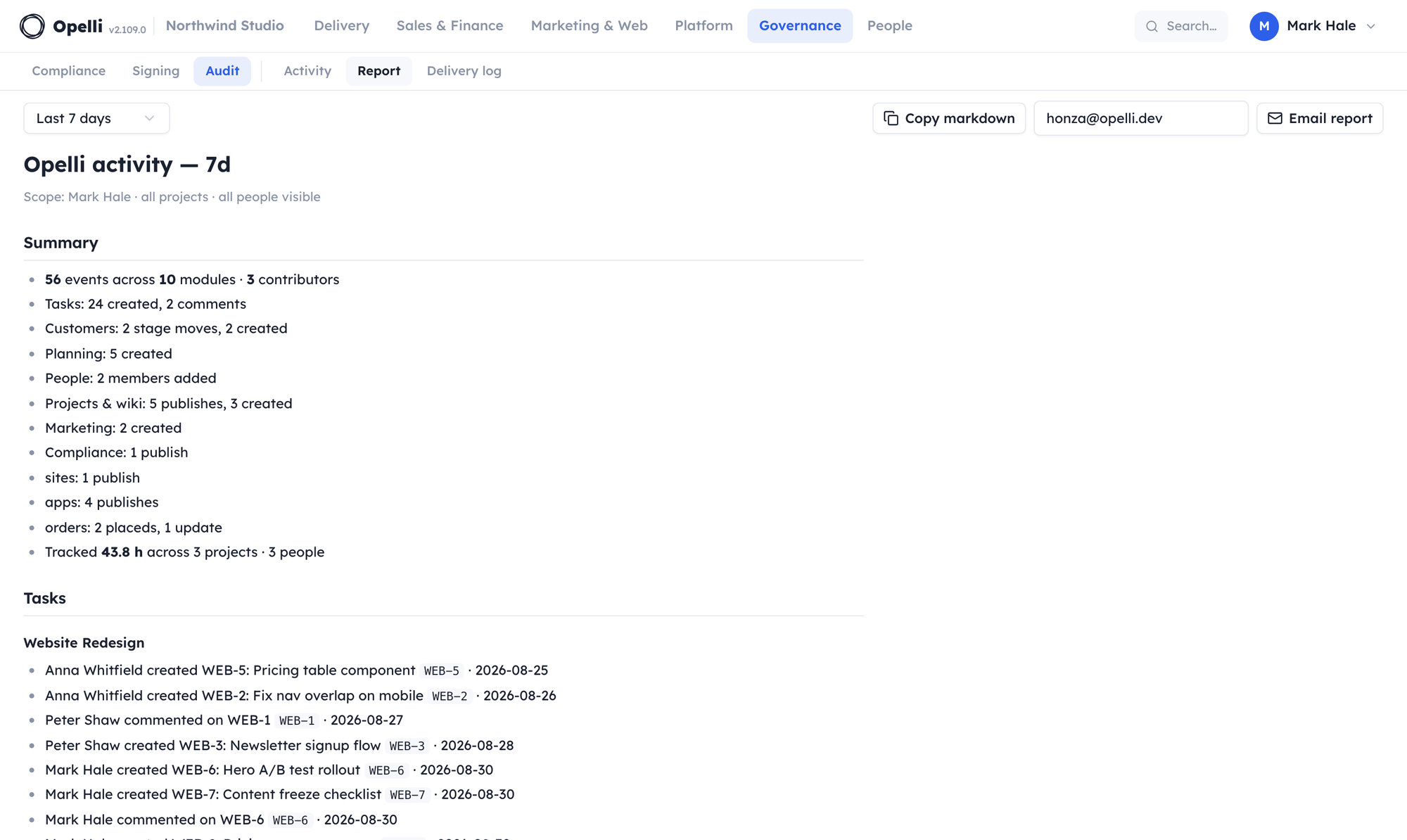The width and height of the screenshot is (1407, 840).
Task: Click the 'Tasks: 24 created, 2 comments' line
Action: 146,304
